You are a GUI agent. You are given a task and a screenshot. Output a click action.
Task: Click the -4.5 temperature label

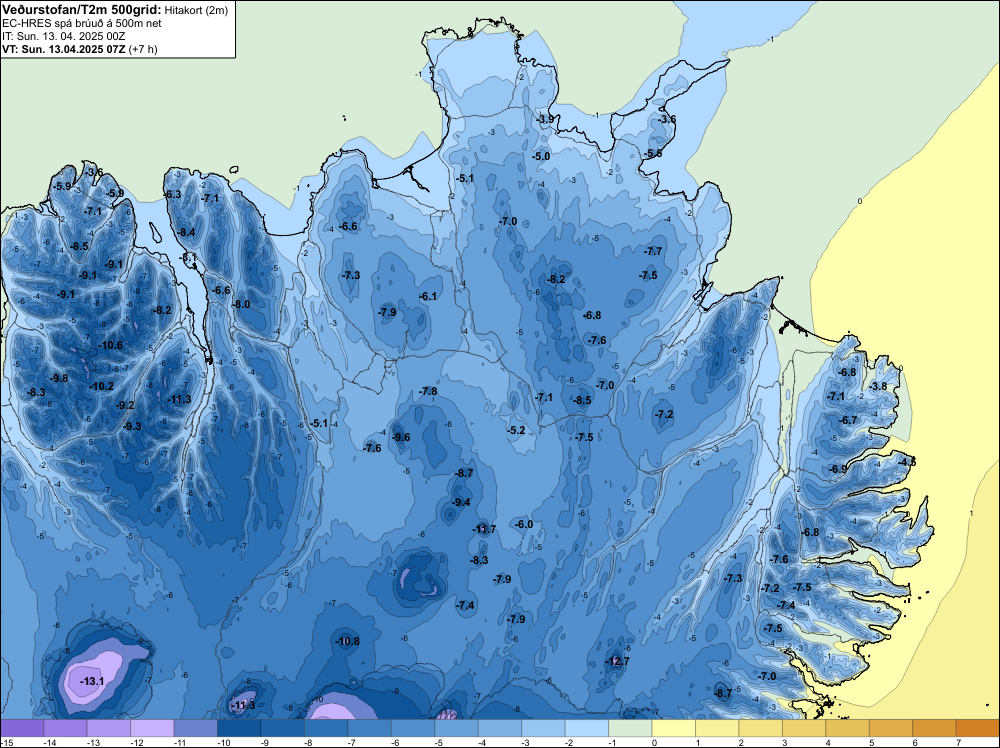906,462
